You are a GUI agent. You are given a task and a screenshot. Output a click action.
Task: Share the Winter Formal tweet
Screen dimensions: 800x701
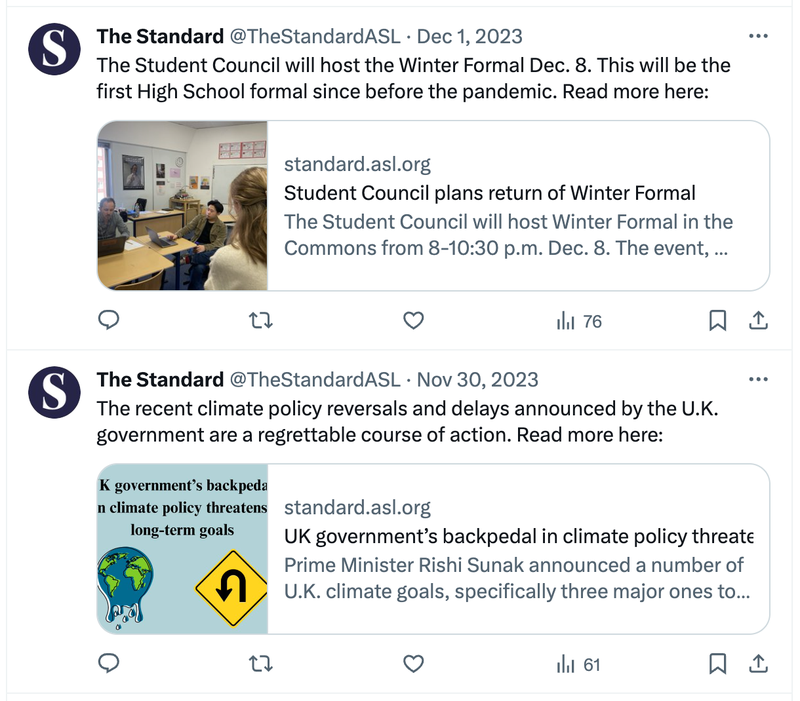tap(758, 321)
